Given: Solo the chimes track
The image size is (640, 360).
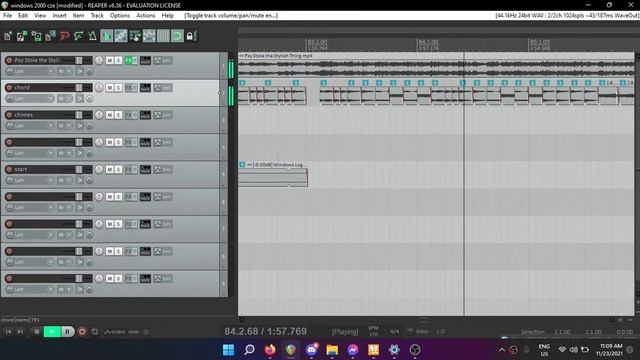Looking at the screenshot, I should point(118,115).
